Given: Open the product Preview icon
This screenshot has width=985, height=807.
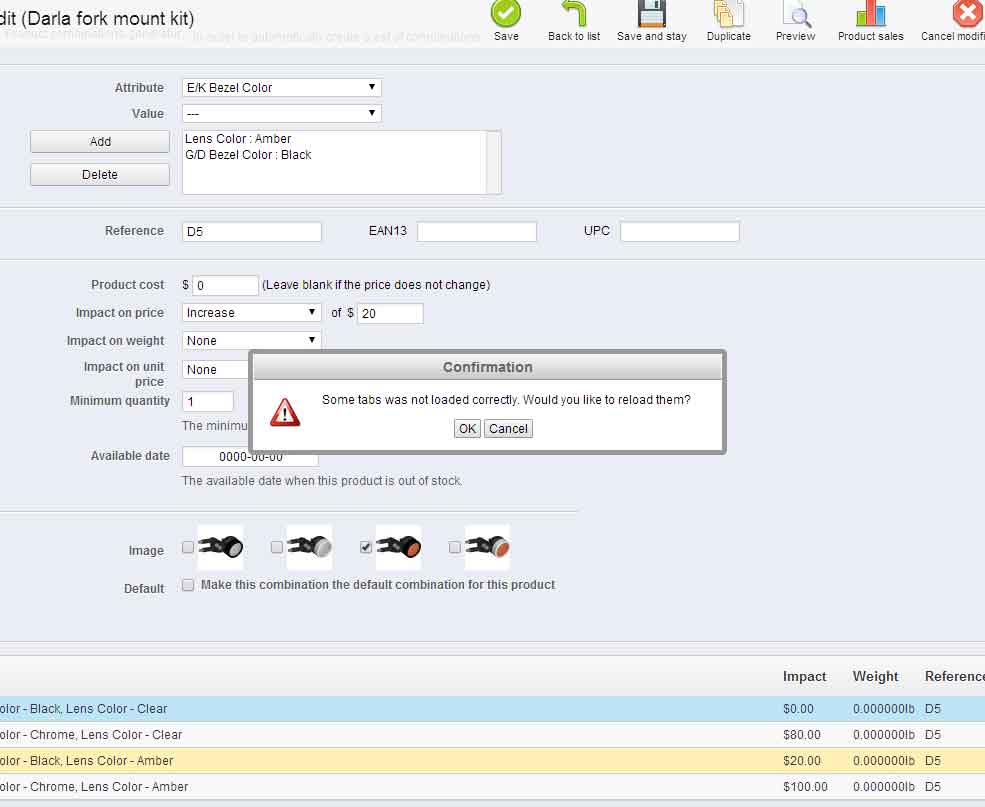Looking at the screenshot, I should 796,13.
